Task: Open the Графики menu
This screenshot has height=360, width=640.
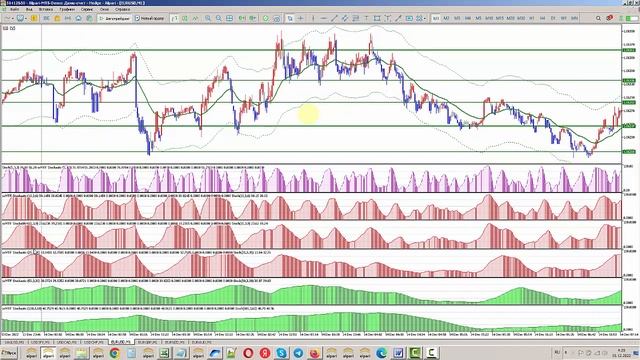Action: point(67,9)
